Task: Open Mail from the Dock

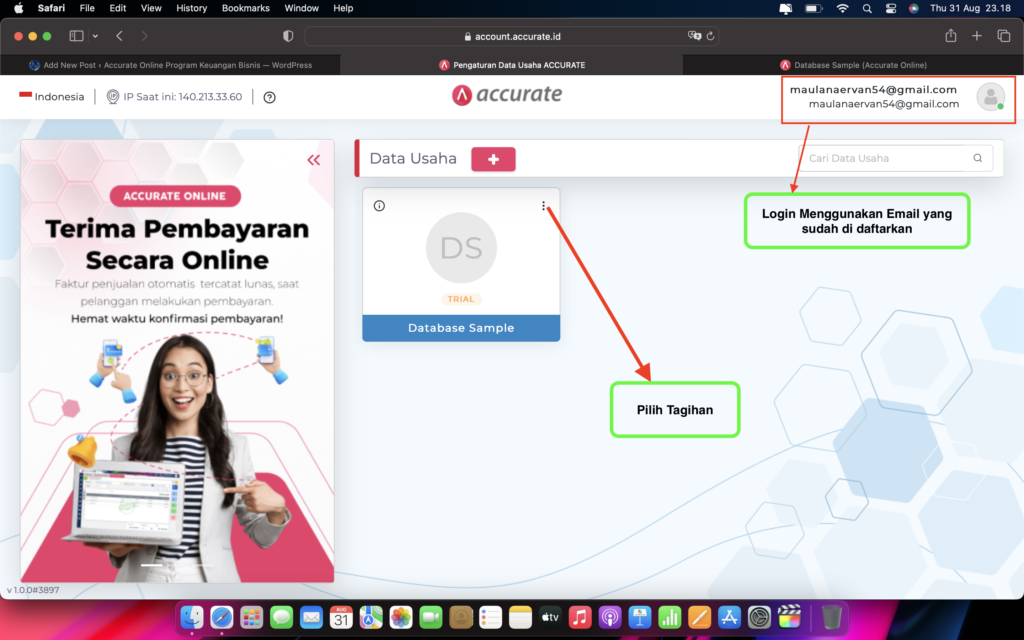Action: tap(312, 617)
